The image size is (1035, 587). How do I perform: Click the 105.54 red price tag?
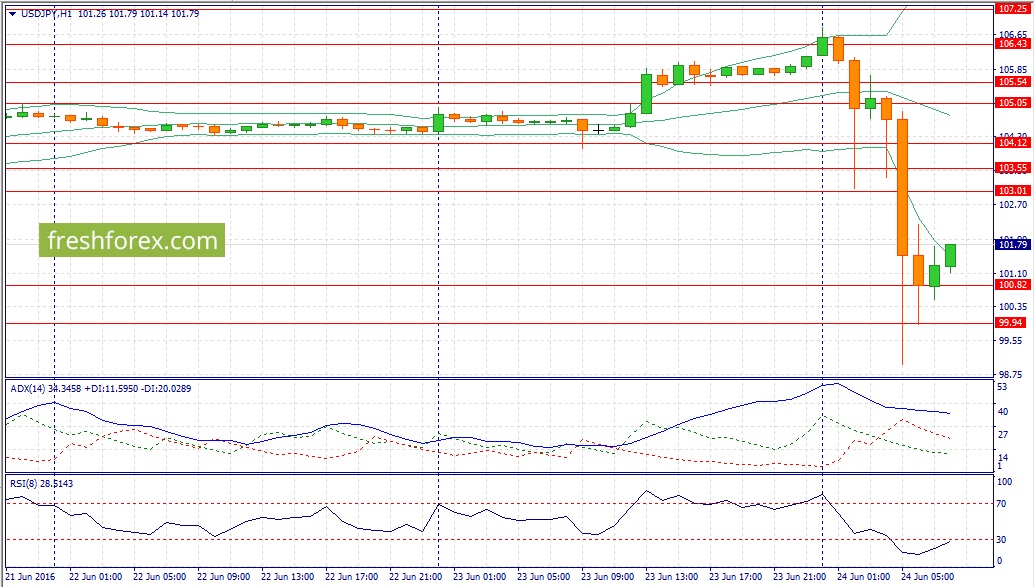pos(1013,82)
